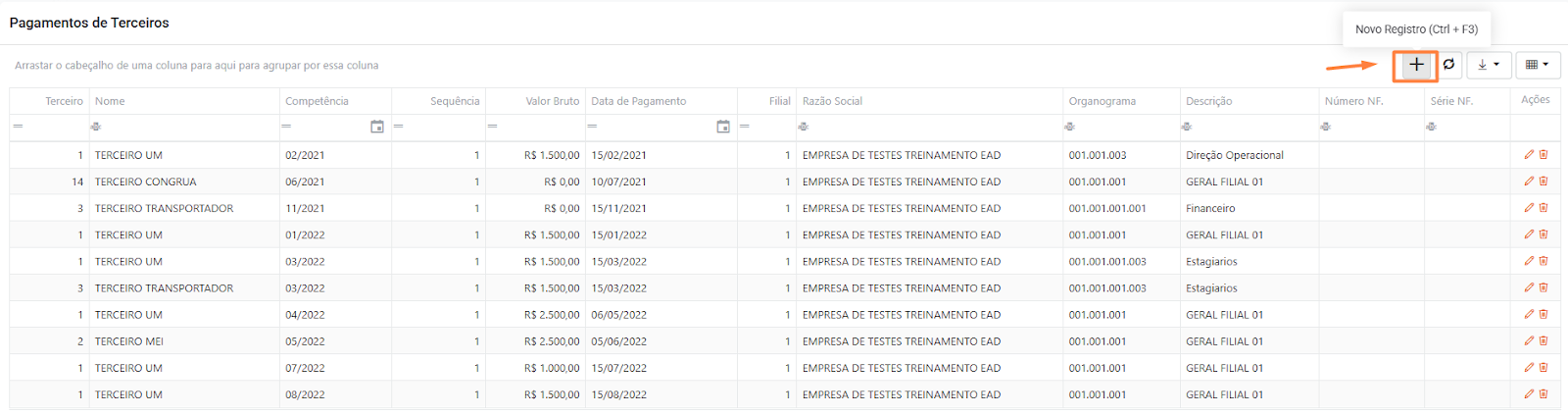The height and width of the screenshot is (415, 1568).
Task: Open the column chooser dropdown
Action: (x=1538, y=65)
